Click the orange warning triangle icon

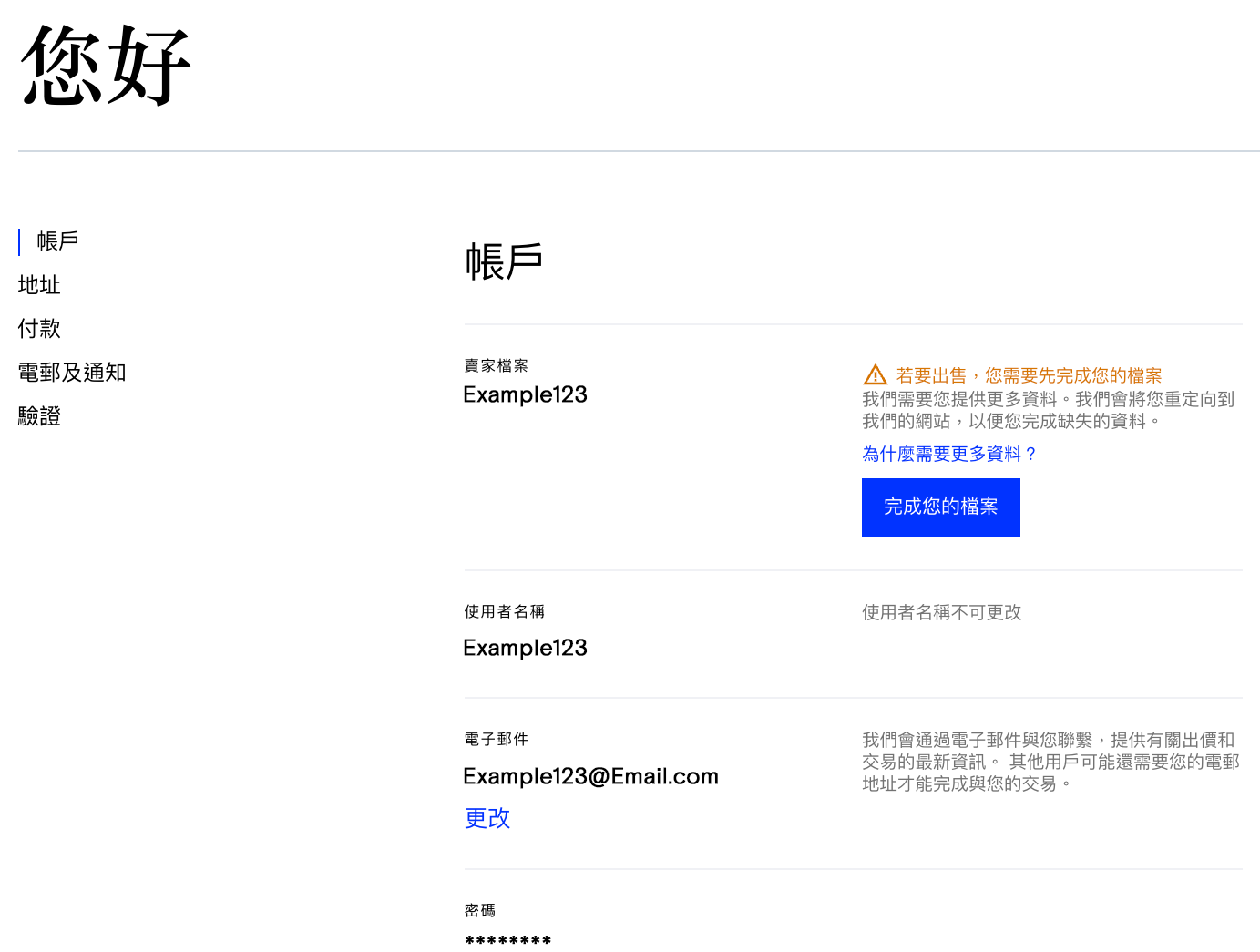(875, 375)
